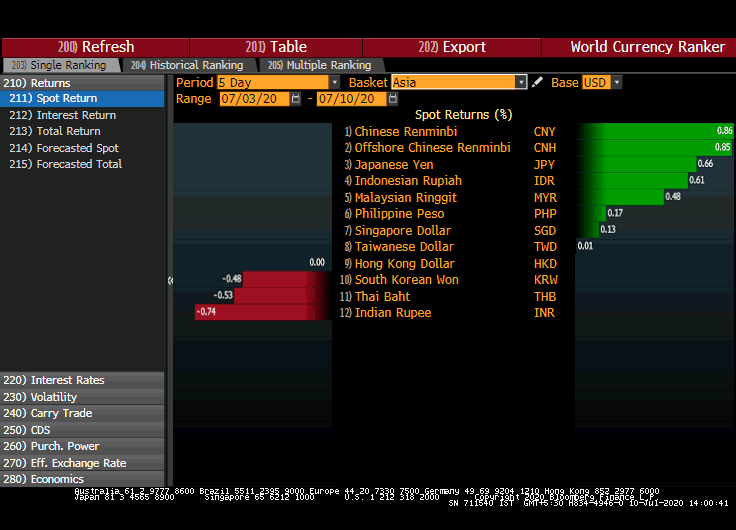The image size is (736, 530).
Task: Collapse the left panel with the double-arrow icon
Action: tap(170, 281)
